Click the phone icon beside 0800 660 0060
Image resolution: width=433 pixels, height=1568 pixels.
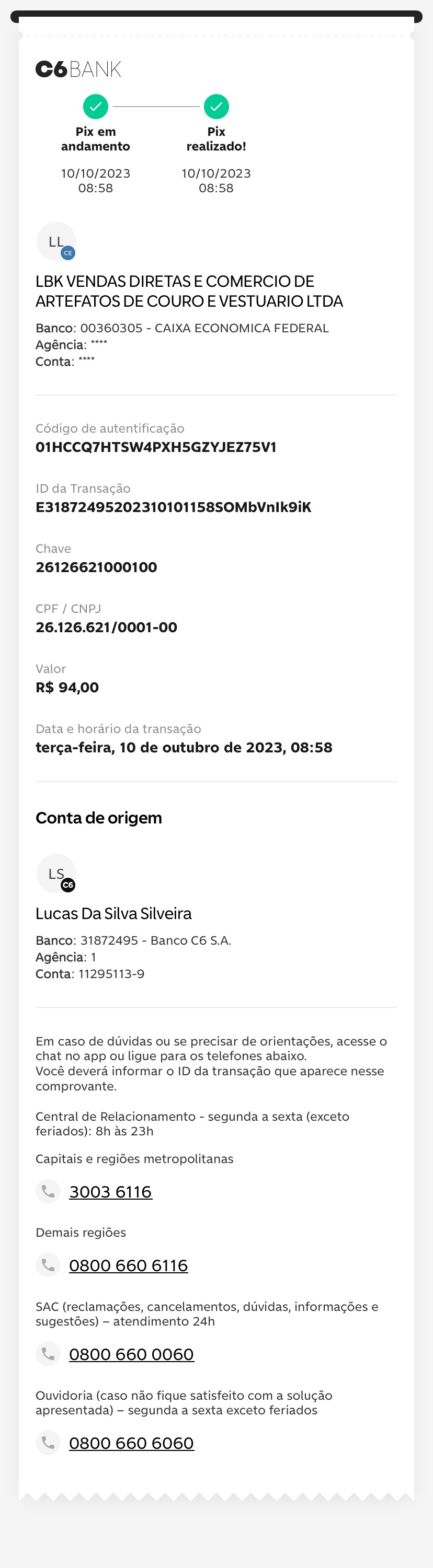pyautogui.click(x=48, y=1354)
